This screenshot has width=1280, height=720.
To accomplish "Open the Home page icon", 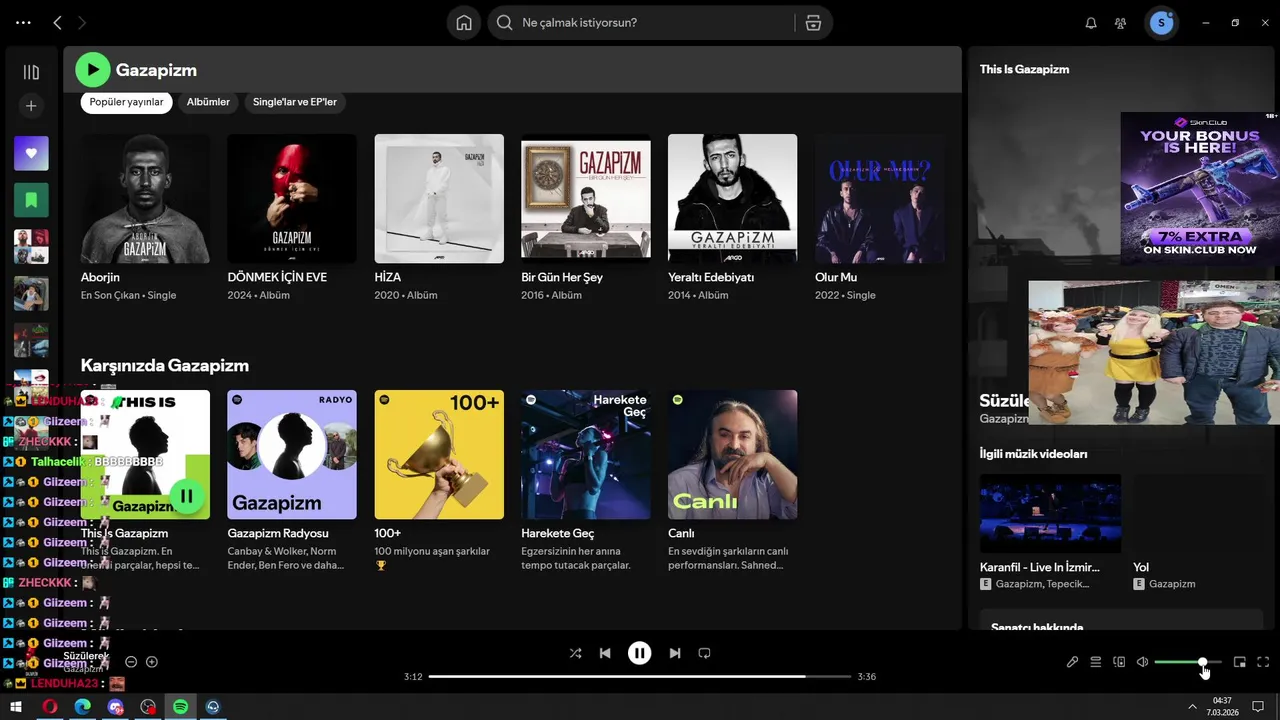I will click(464, 23).
